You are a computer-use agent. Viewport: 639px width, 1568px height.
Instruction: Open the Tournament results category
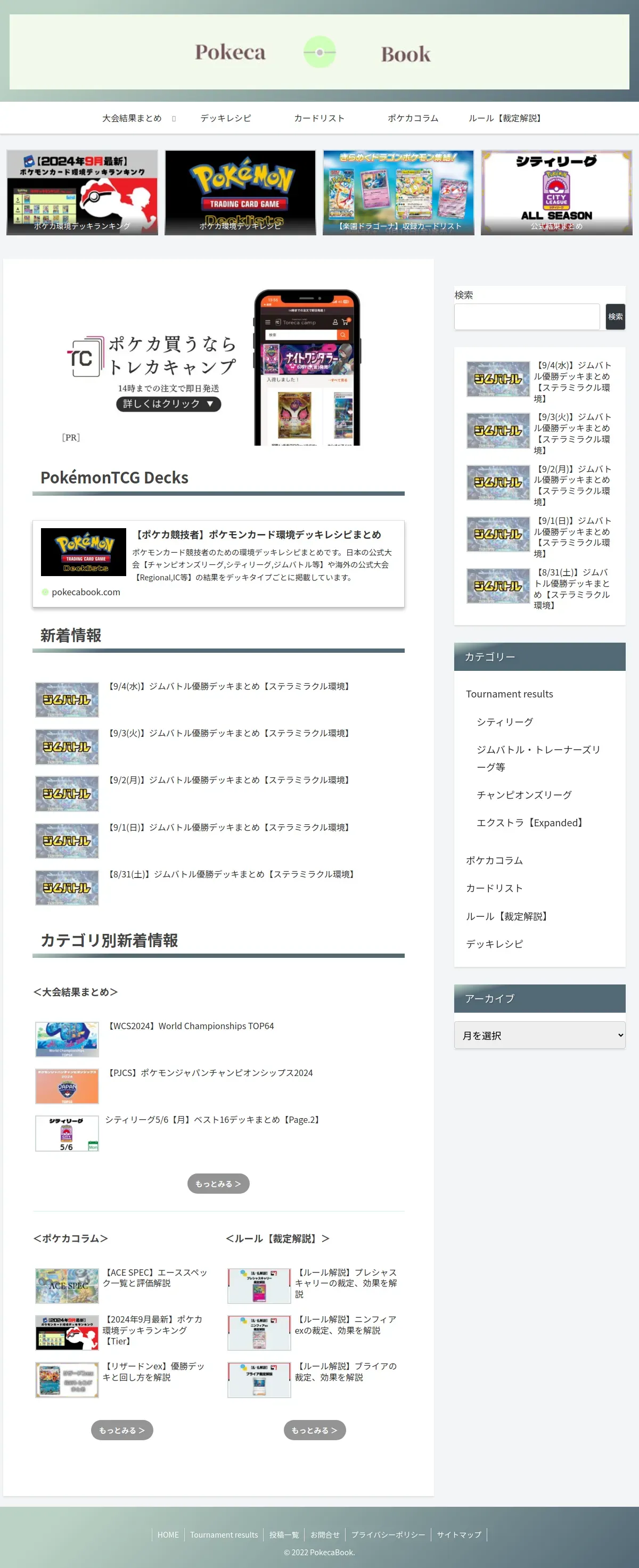pos(510,694)
